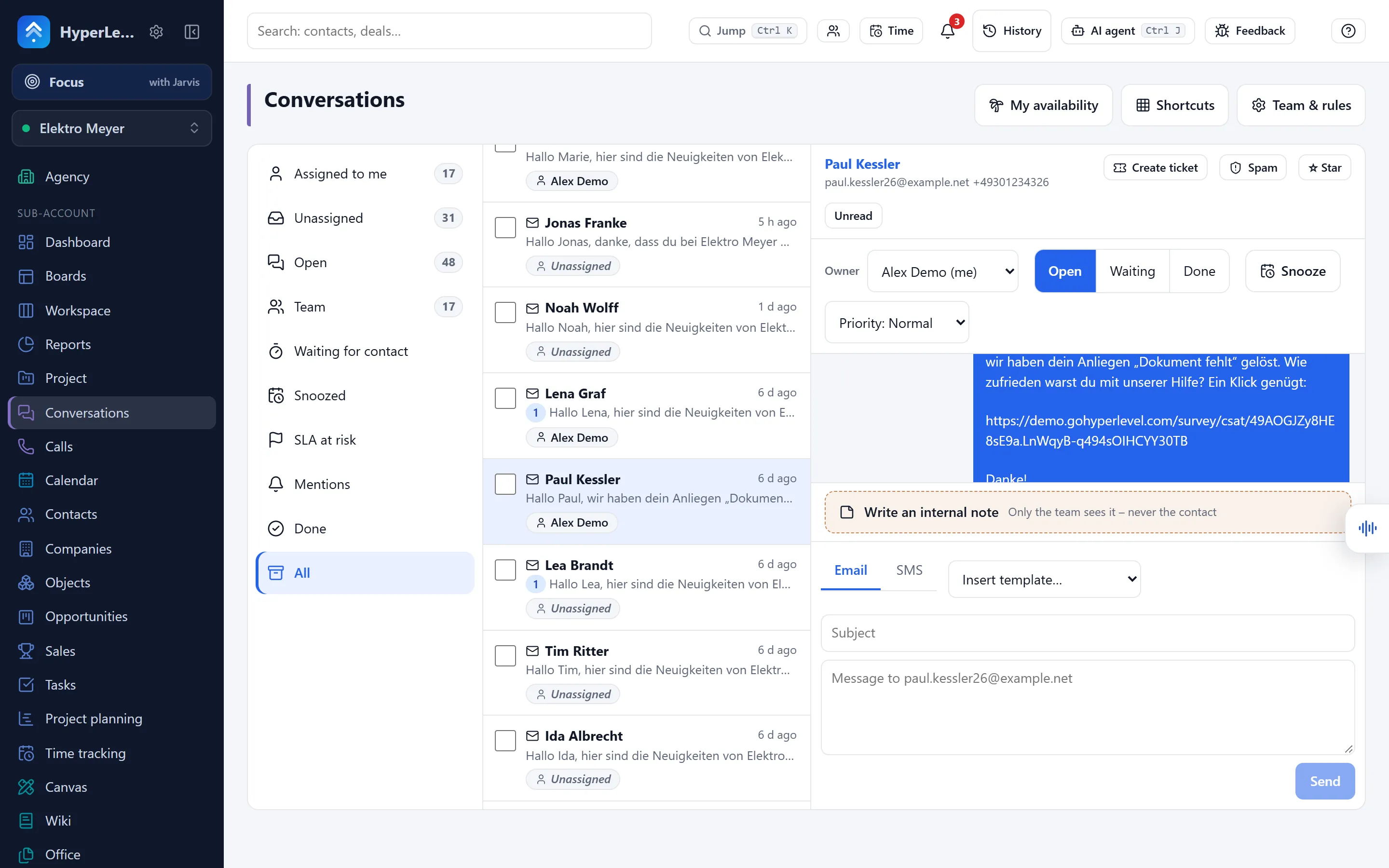Show the Mentions folder
Screen dimensions: 1389x868
[x=365, y=484]
